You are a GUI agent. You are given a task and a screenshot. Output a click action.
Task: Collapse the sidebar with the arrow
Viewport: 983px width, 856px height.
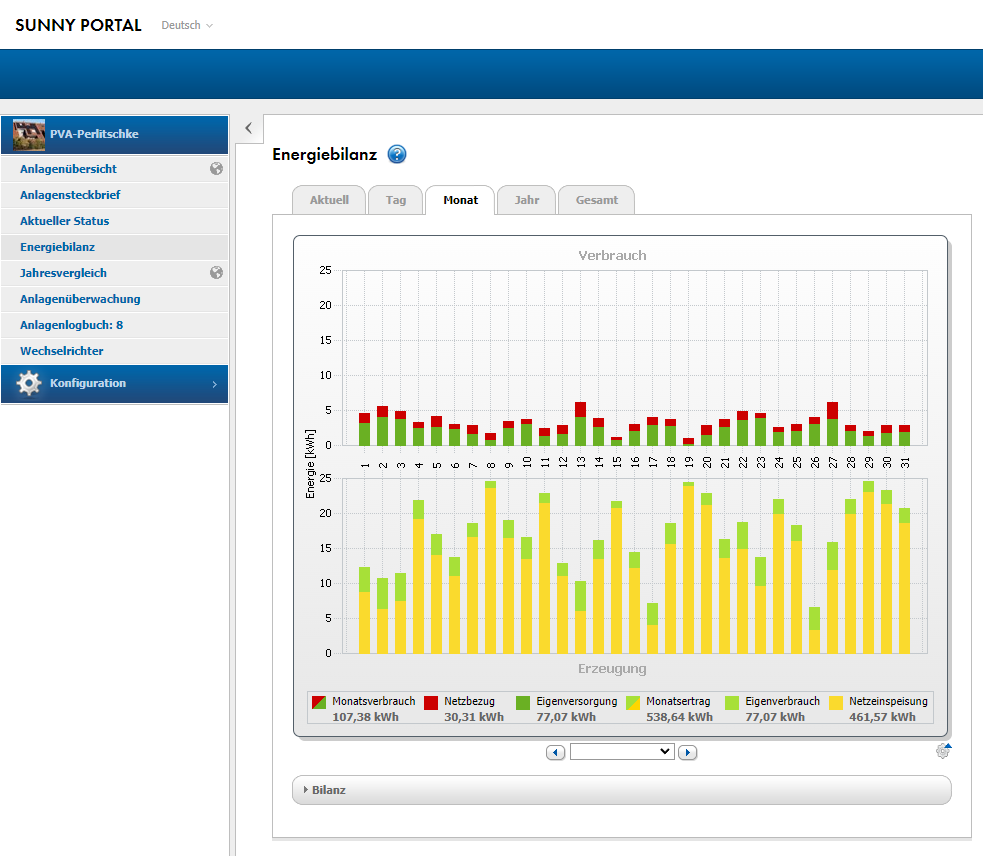tap(249, 128)
